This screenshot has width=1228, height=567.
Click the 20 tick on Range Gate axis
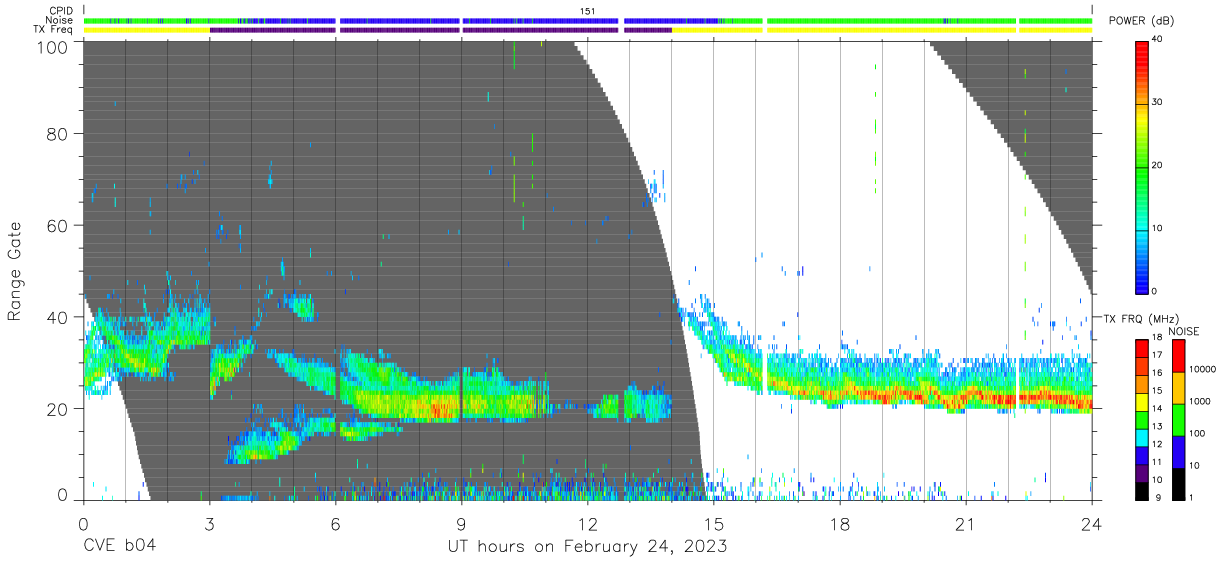[x=57, y=408]
